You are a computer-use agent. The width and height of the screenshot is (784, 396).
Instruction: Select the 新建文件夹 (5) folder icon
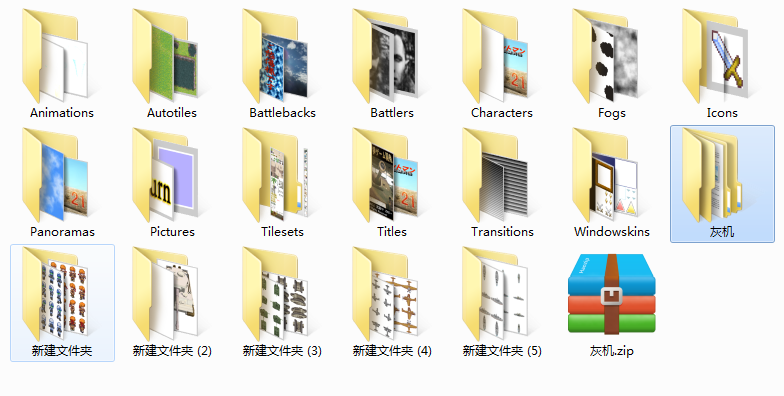[x=495, y=294]
